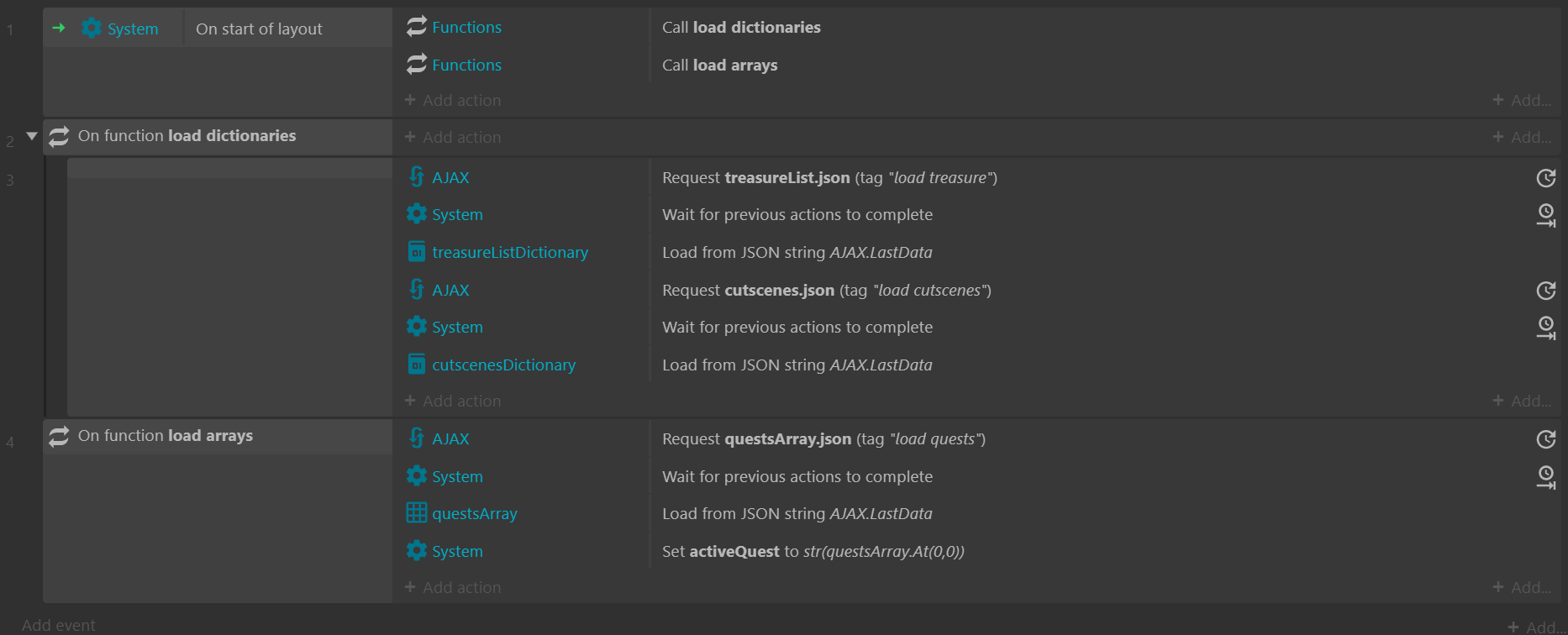Click function icon of On function load dictionaries

[x=59, y=136]
